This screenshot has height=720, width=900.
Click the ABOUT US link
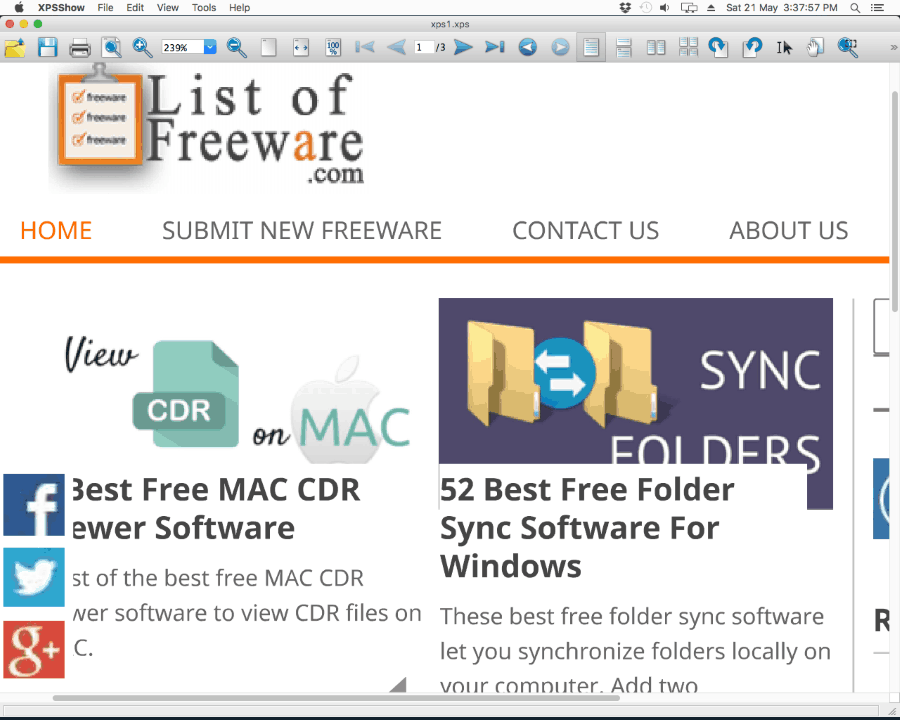789,230
